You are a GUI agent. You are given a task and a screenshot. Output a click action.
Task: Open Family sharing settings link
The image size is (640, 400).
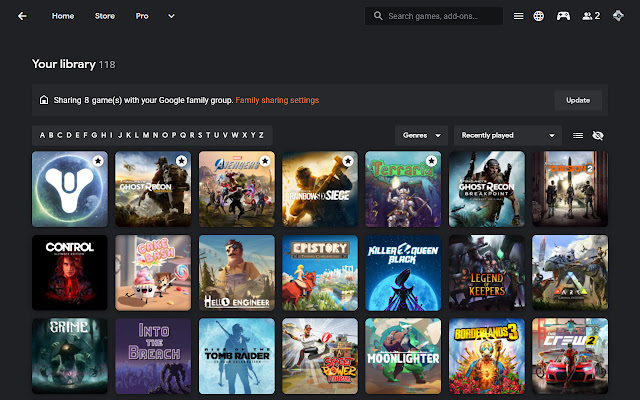277,100
